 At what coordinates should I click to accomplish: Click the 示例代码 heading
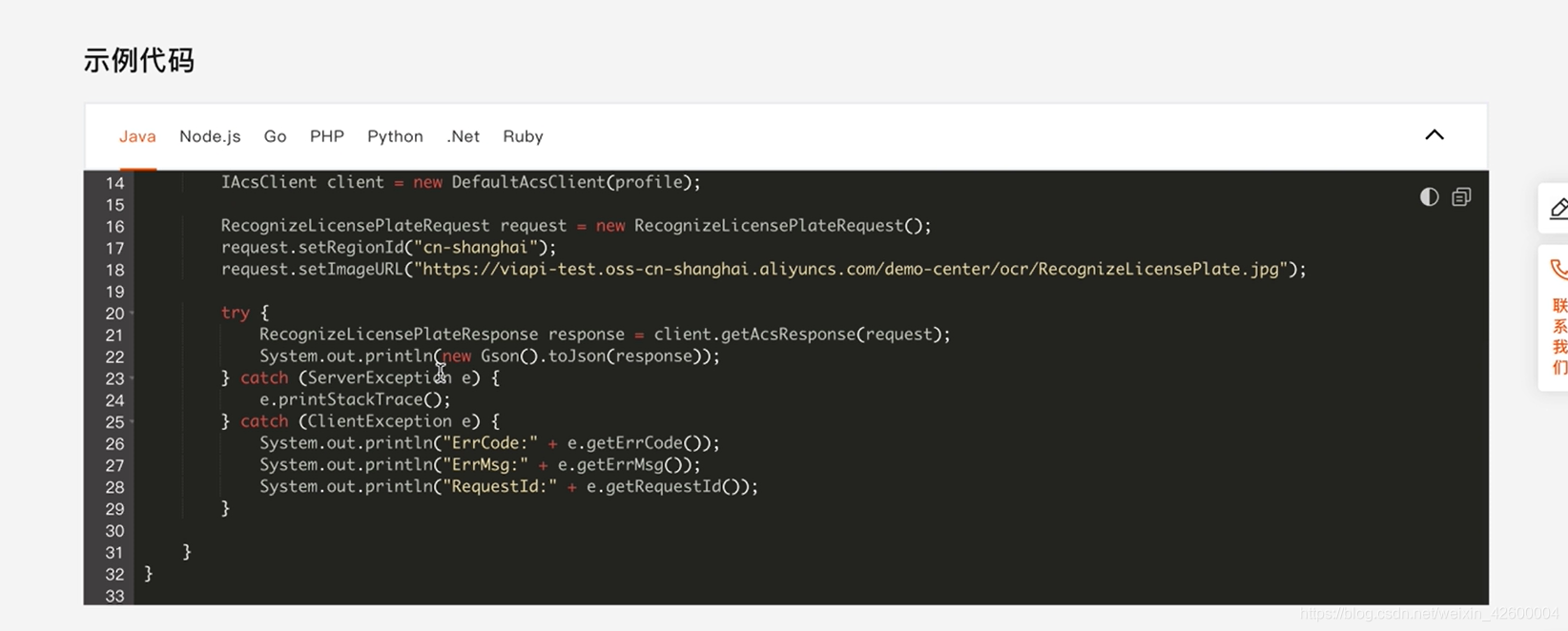click(139, 61)
